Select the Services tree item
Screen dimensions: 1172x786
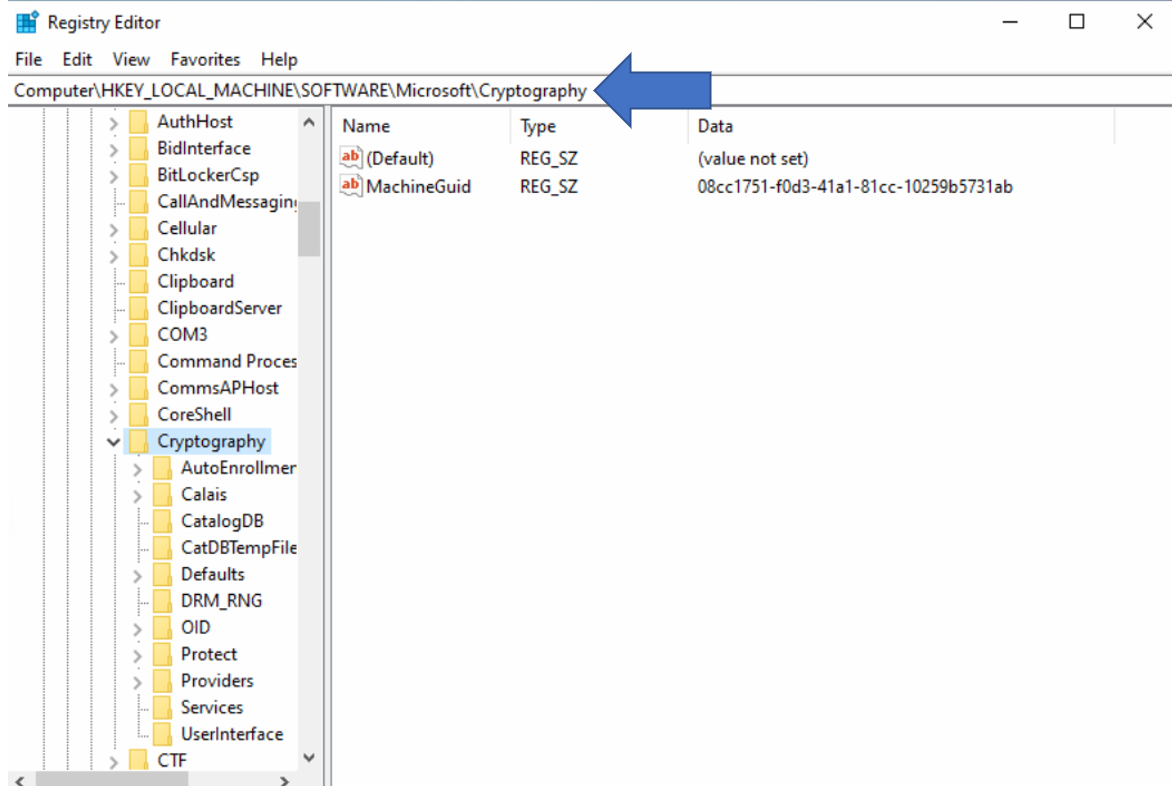[x=212, y=707]
